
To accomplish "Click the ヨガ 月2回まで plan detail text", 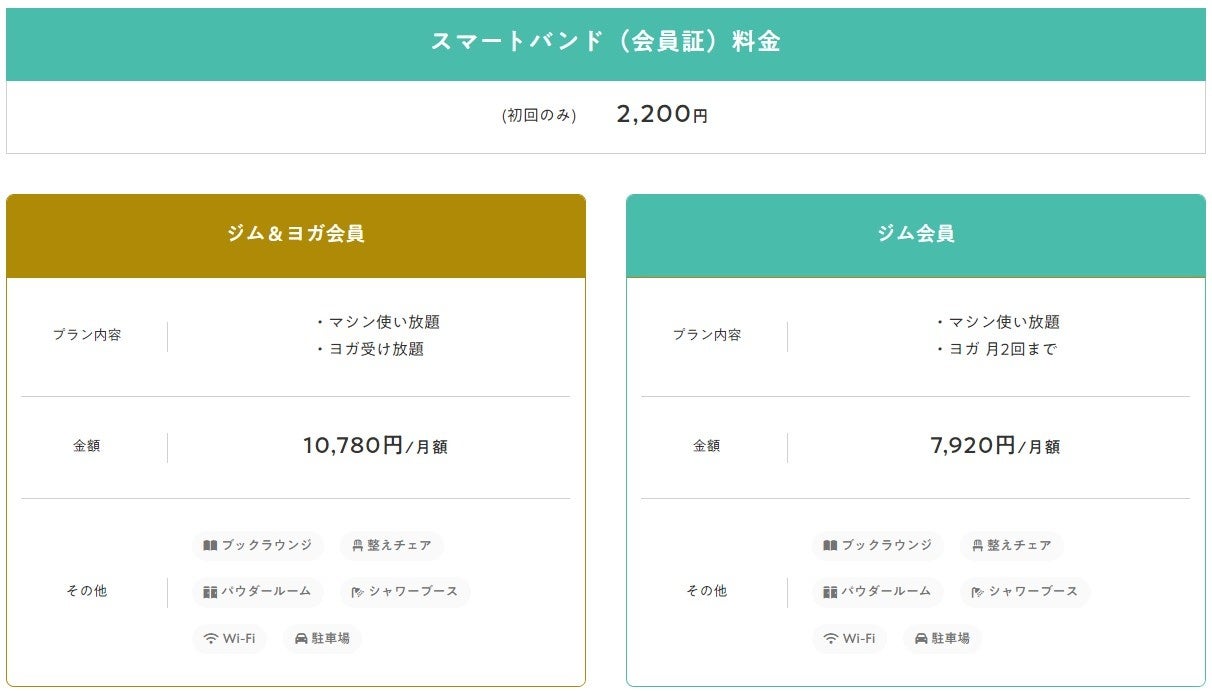I will 1002,349.
